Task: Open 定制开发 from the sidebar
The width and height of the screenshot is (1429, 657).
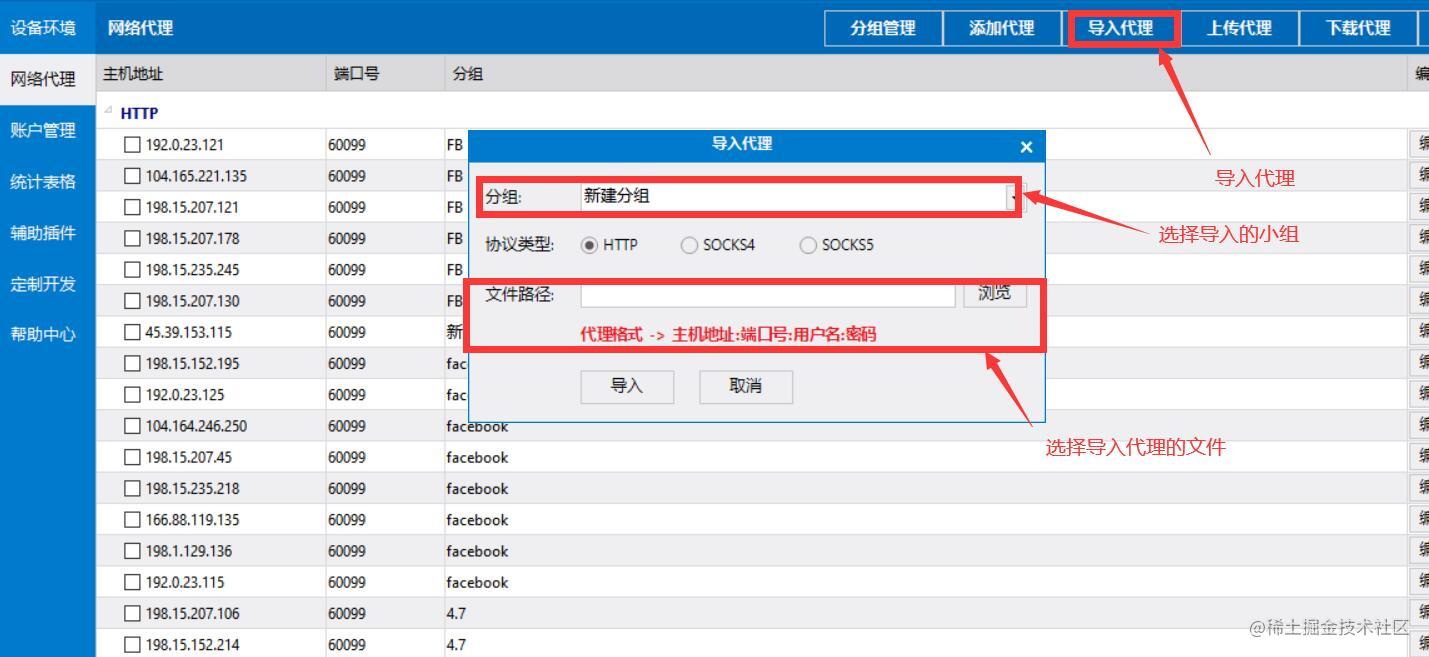Action: 43,283
